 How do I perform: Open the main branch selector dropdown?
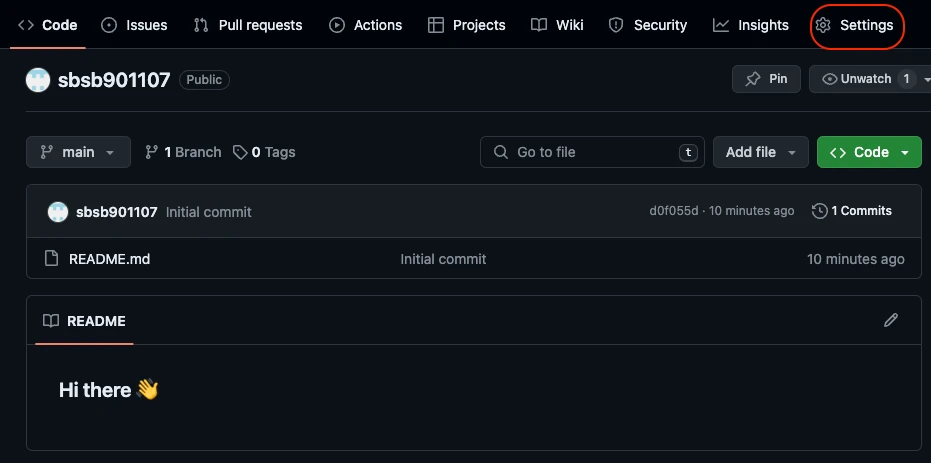pos(78,152)
